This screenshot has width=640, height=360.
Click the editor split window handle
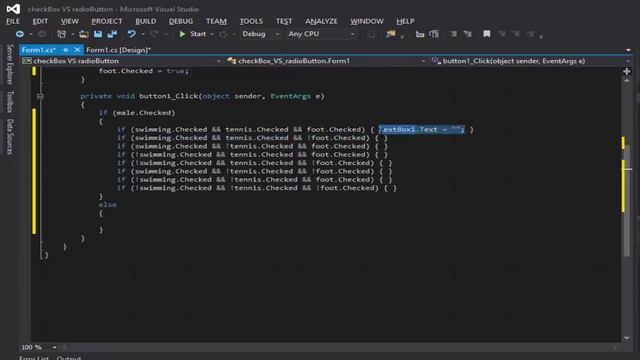(x=627, y=71)
